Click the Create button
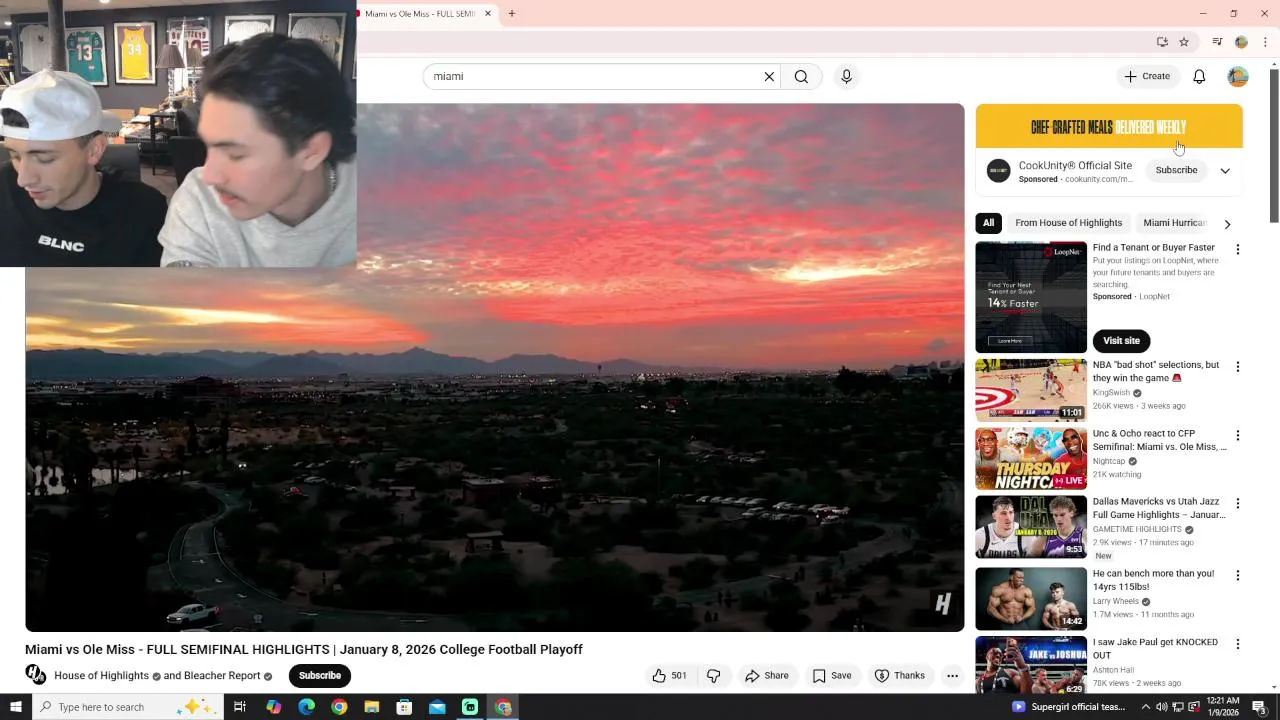Viewport: 1280px width, 720px height. coord(1147,76)
